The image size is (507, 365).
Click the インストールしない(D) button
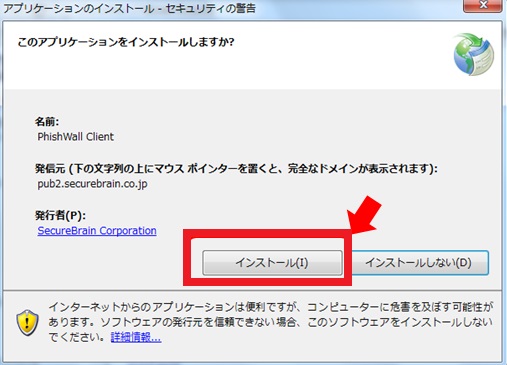coord(420,263)
